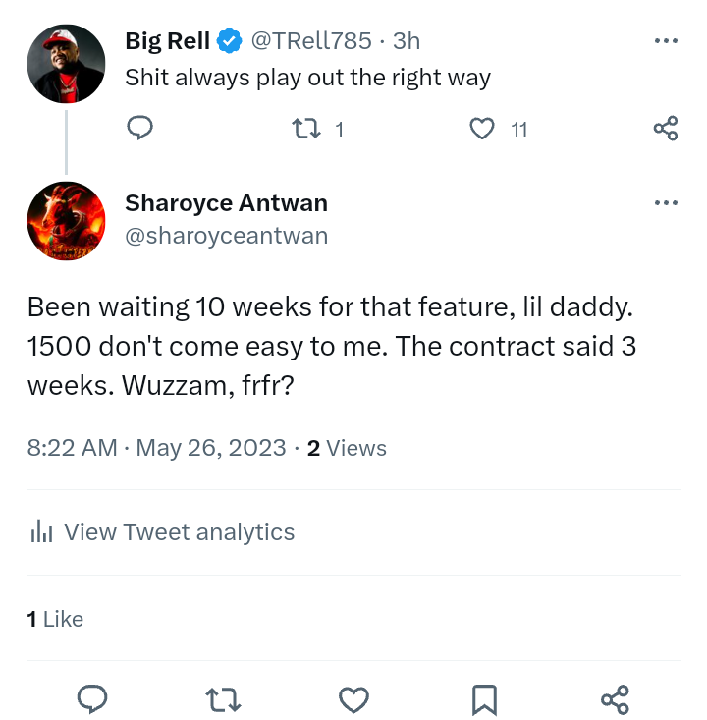Like Sharoyce Antwan's tweet

pyautogui.click(x=353, y=699)
